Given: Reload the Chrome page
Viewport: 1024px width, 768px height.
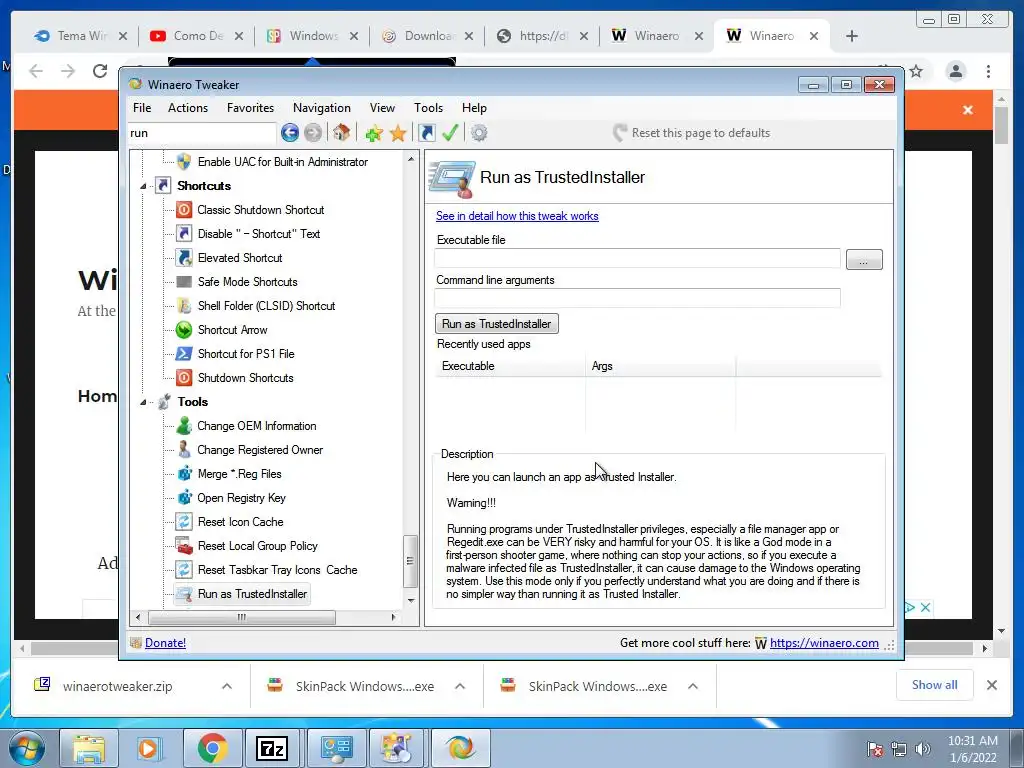Looking at the screenshot, I should click(x=99, y=71).
